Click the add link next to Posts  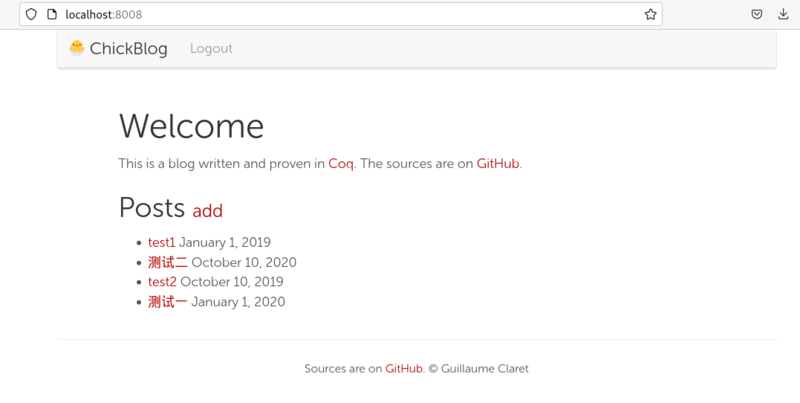tap(207, 211)
